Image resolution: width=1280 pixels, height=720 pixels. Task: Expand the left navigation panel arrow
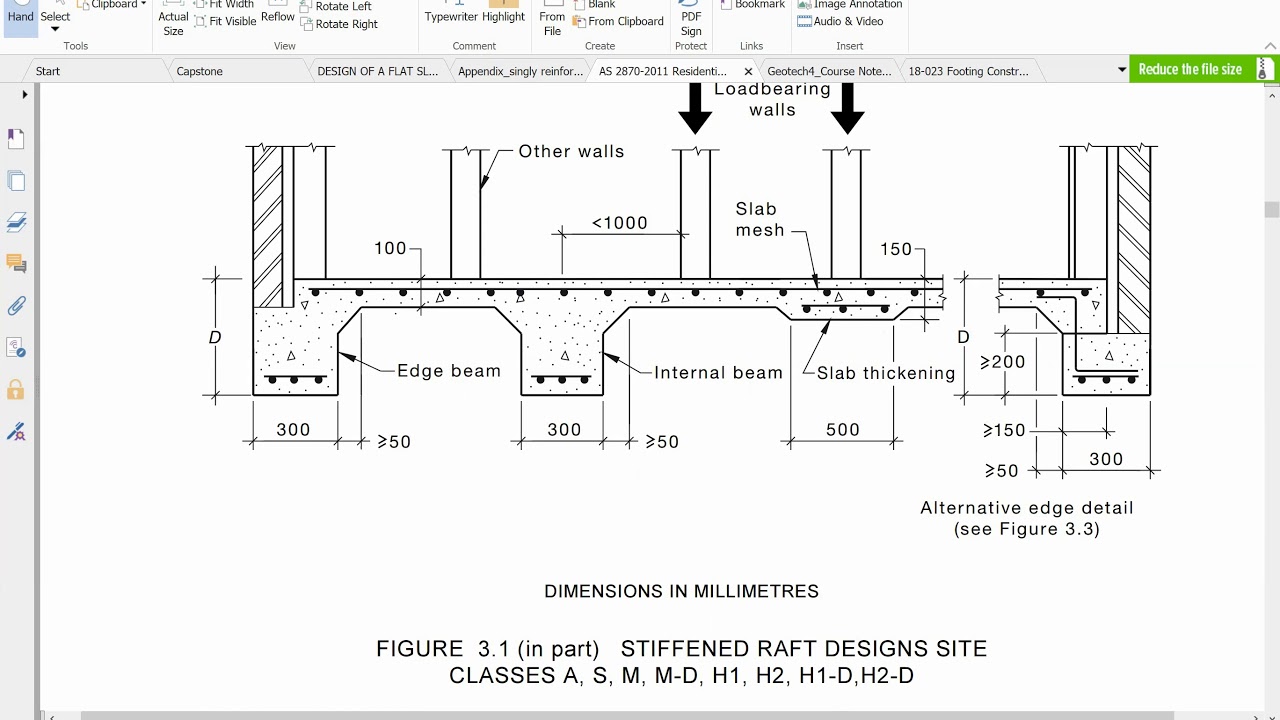tap(25, 95)
